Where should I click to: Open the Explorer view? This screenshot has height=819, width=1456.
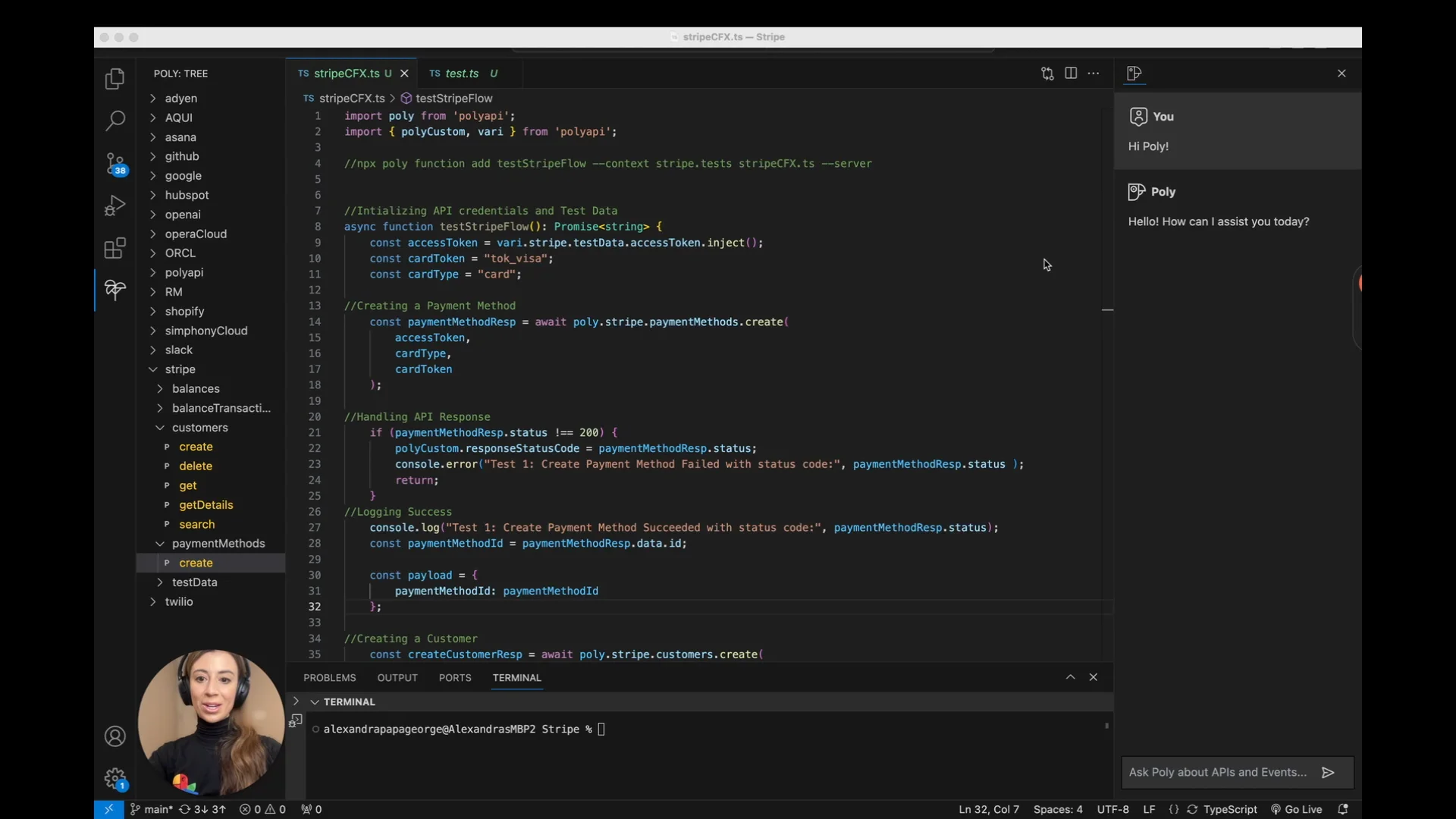[x=115, y=79]
